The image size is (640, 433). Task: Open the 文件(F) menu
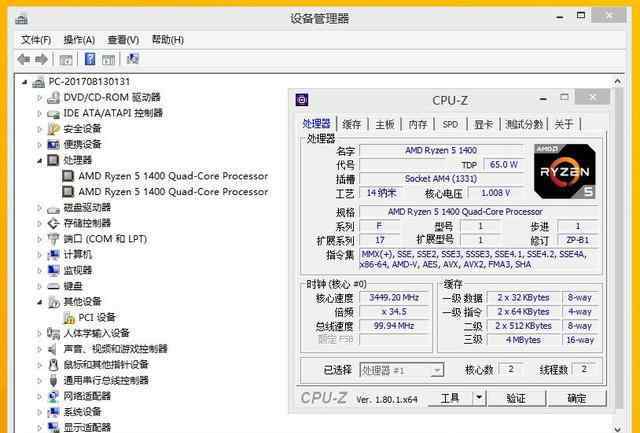pos(36,40)
